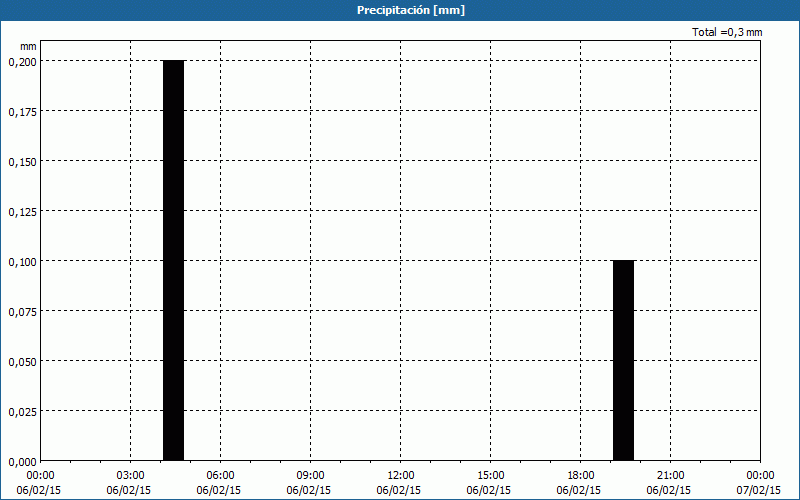
Task: Click the mm unit label on y-axis
Action: point(28,46)
